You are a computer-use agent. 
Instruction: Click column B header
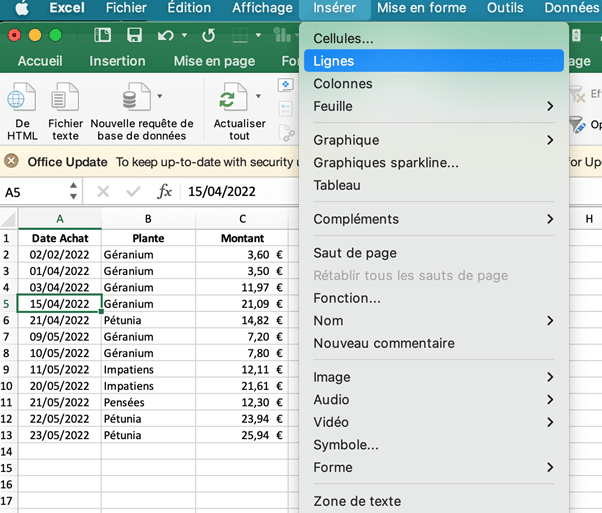pos(147,219)
